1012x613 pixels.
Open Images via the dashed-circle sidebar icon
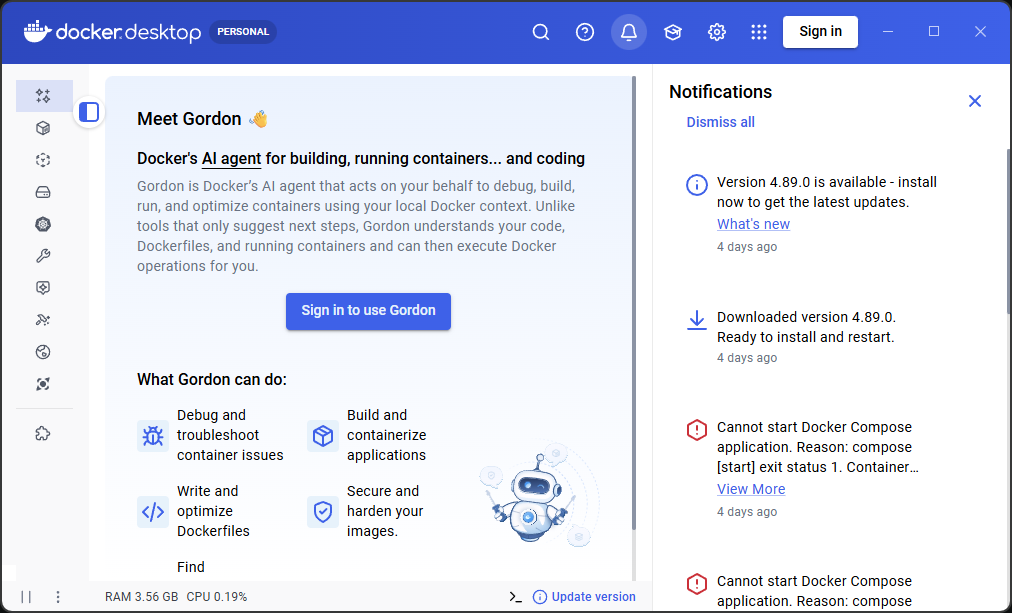coord(43,160)
